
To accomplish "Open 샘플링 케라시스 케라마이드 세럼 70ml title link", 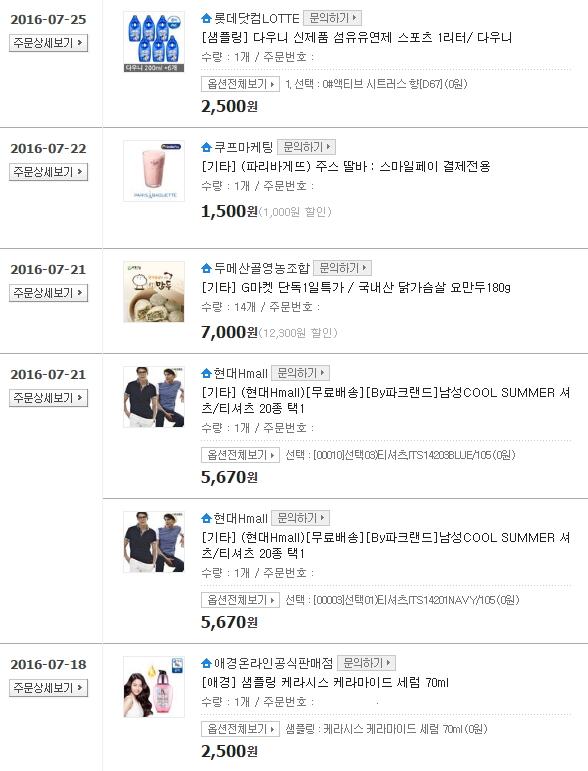I will pyautogui.click(x=325, y=682).
